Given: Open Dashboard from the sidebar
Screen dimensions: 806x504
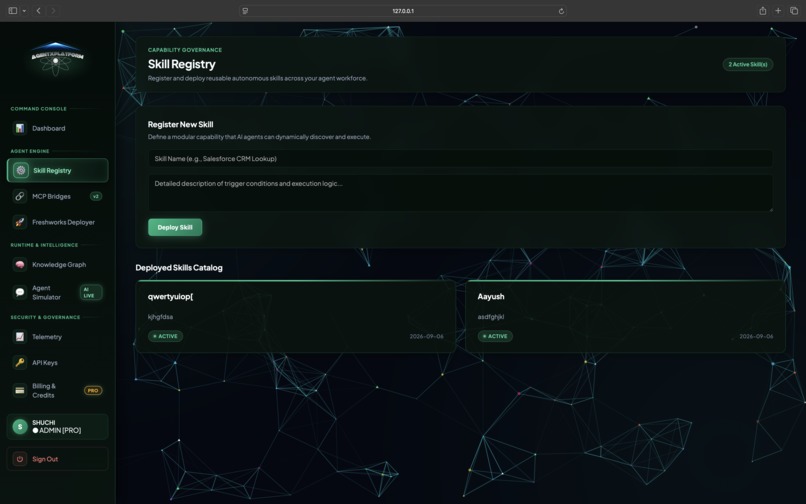Looking at the screenshot, I should coord(58,128).
